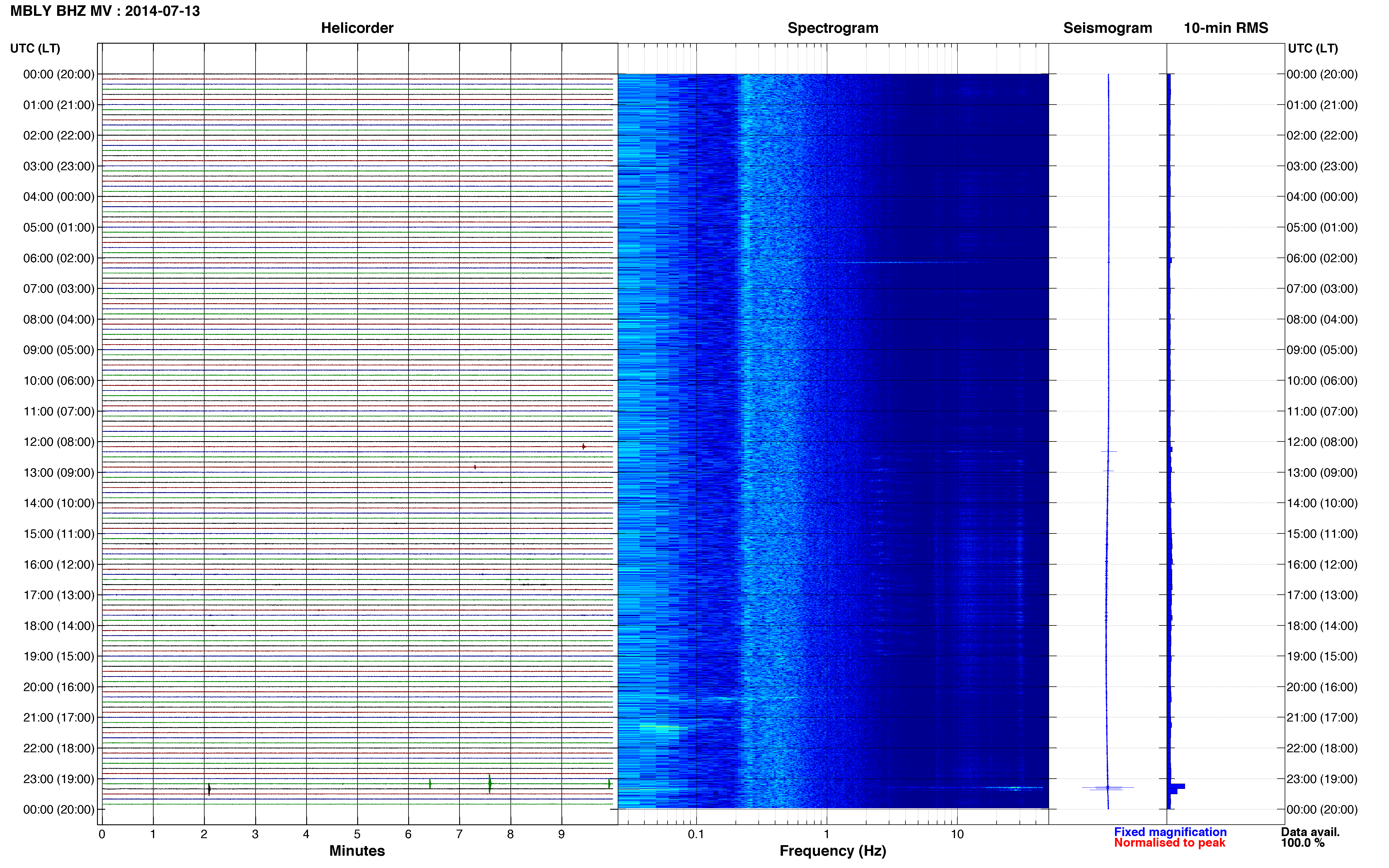Click the 0.1 frequency tick label
This screenshot has width=1389, height=868.
click(x=696, y=834)
